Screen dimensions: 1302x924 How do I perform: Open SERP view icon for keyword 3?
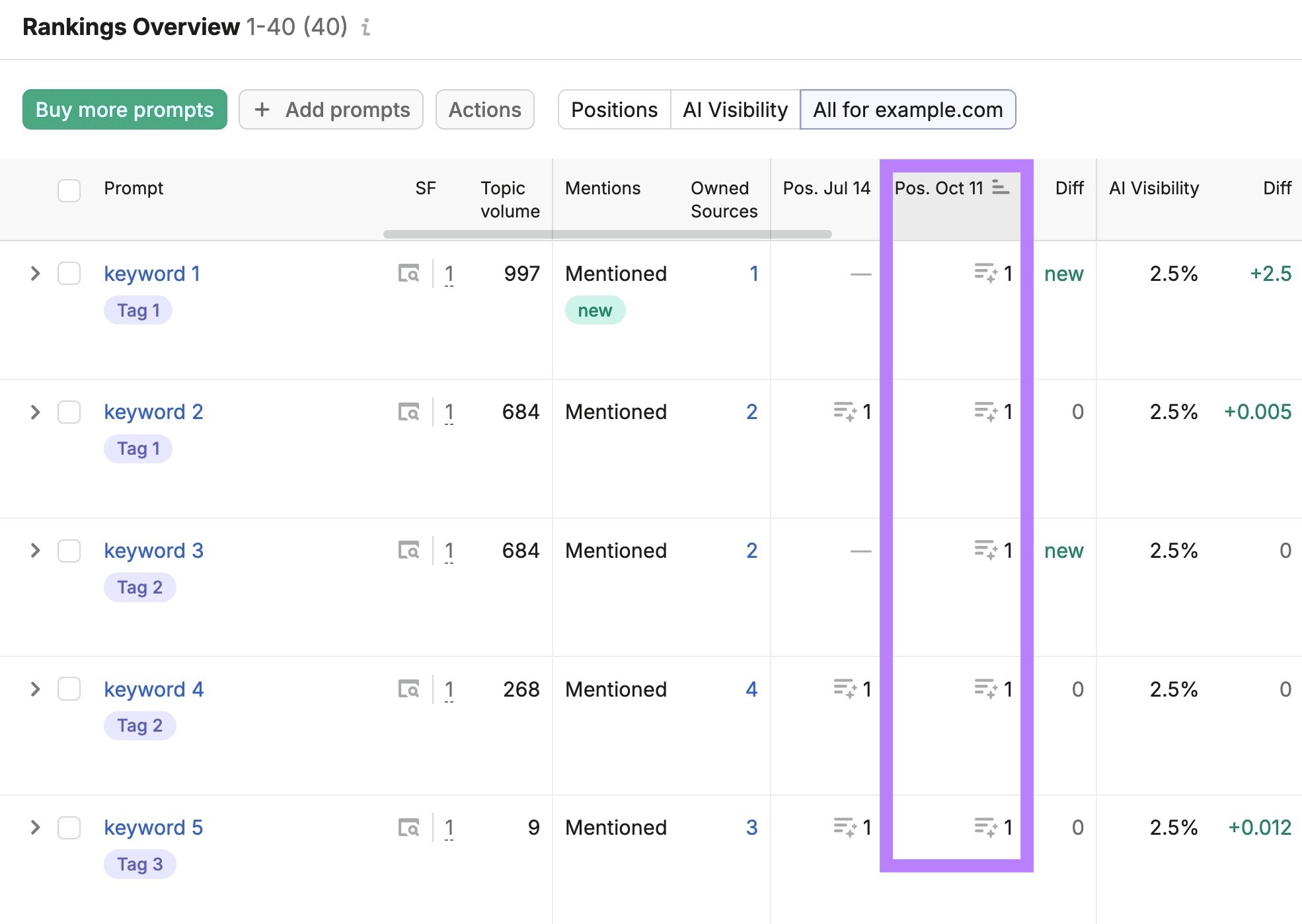point(408,550)
